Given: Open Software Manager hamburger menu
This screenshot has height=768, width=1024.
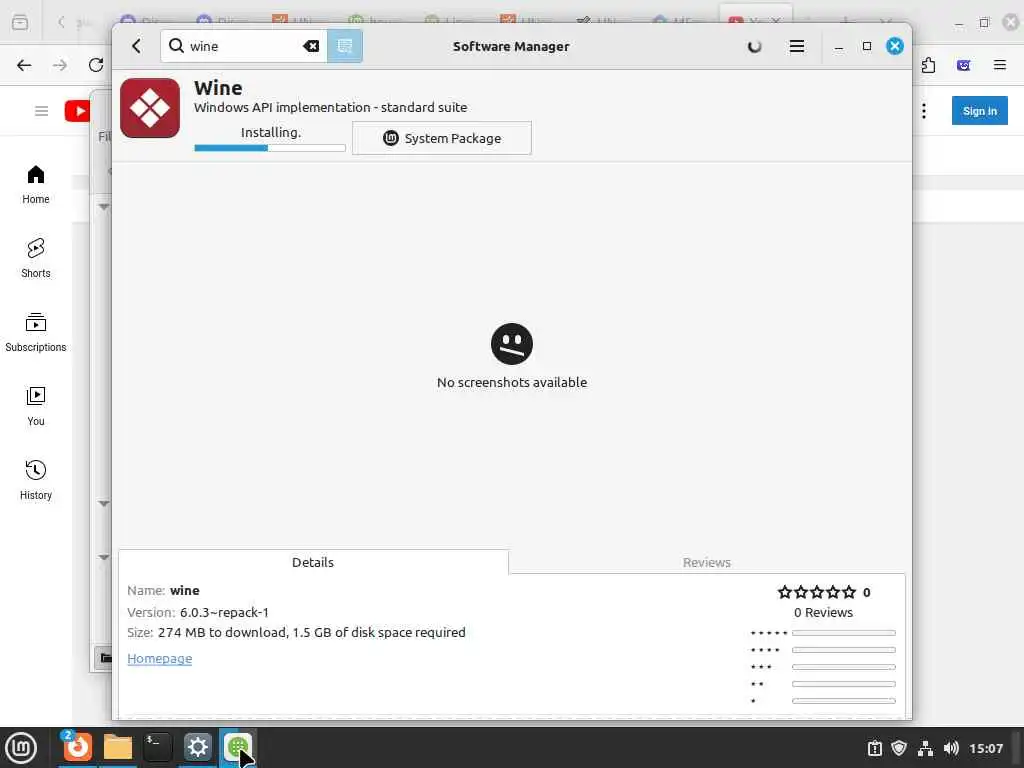Looking at the screenshot, I should (x=797, y=46).
